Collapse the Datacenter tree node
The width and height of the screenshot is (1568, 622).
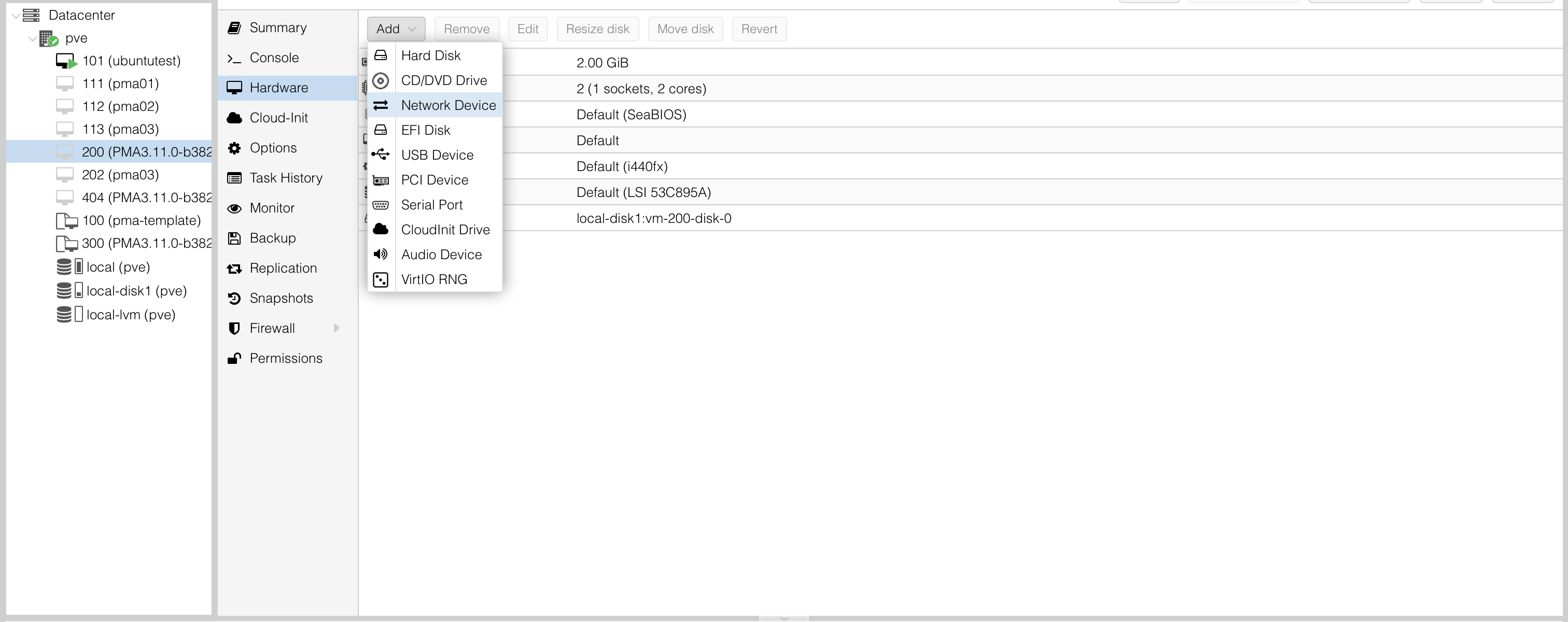15,15
